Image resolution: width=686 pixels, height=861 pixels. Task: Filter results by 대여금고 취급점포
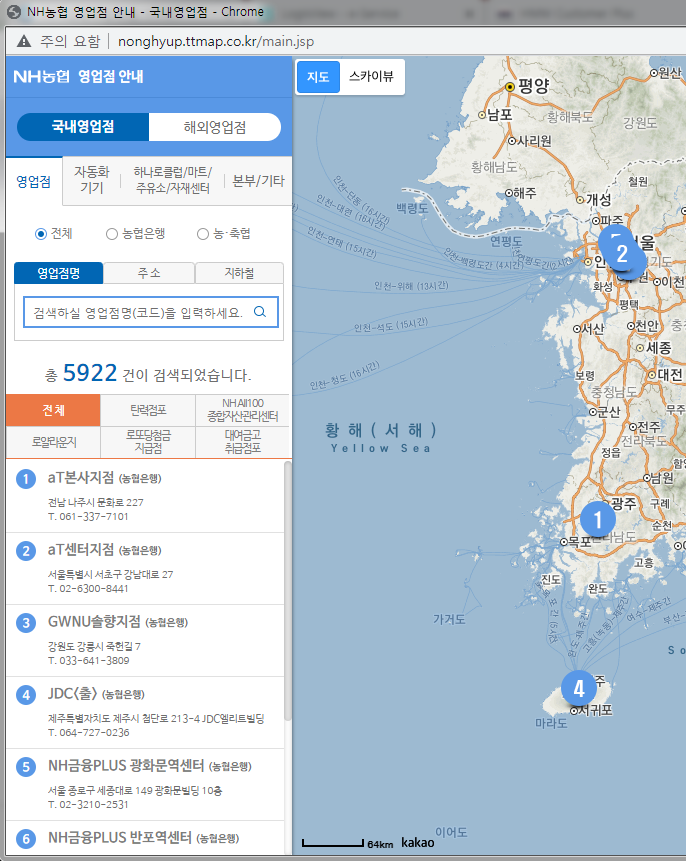click(x=243, y=442)
